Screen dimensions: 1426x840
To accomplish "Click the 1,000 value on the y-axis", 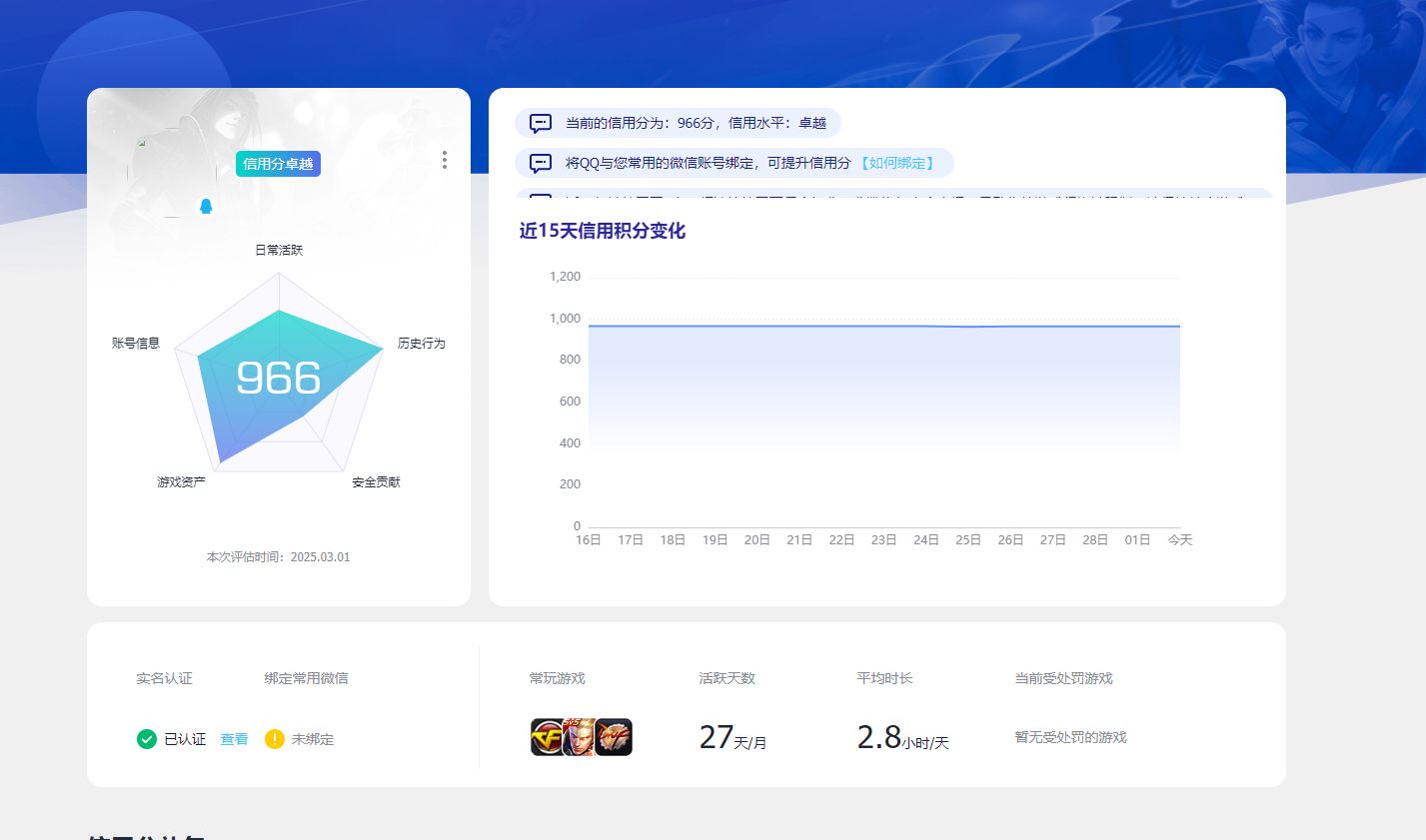I will [565, 319].
